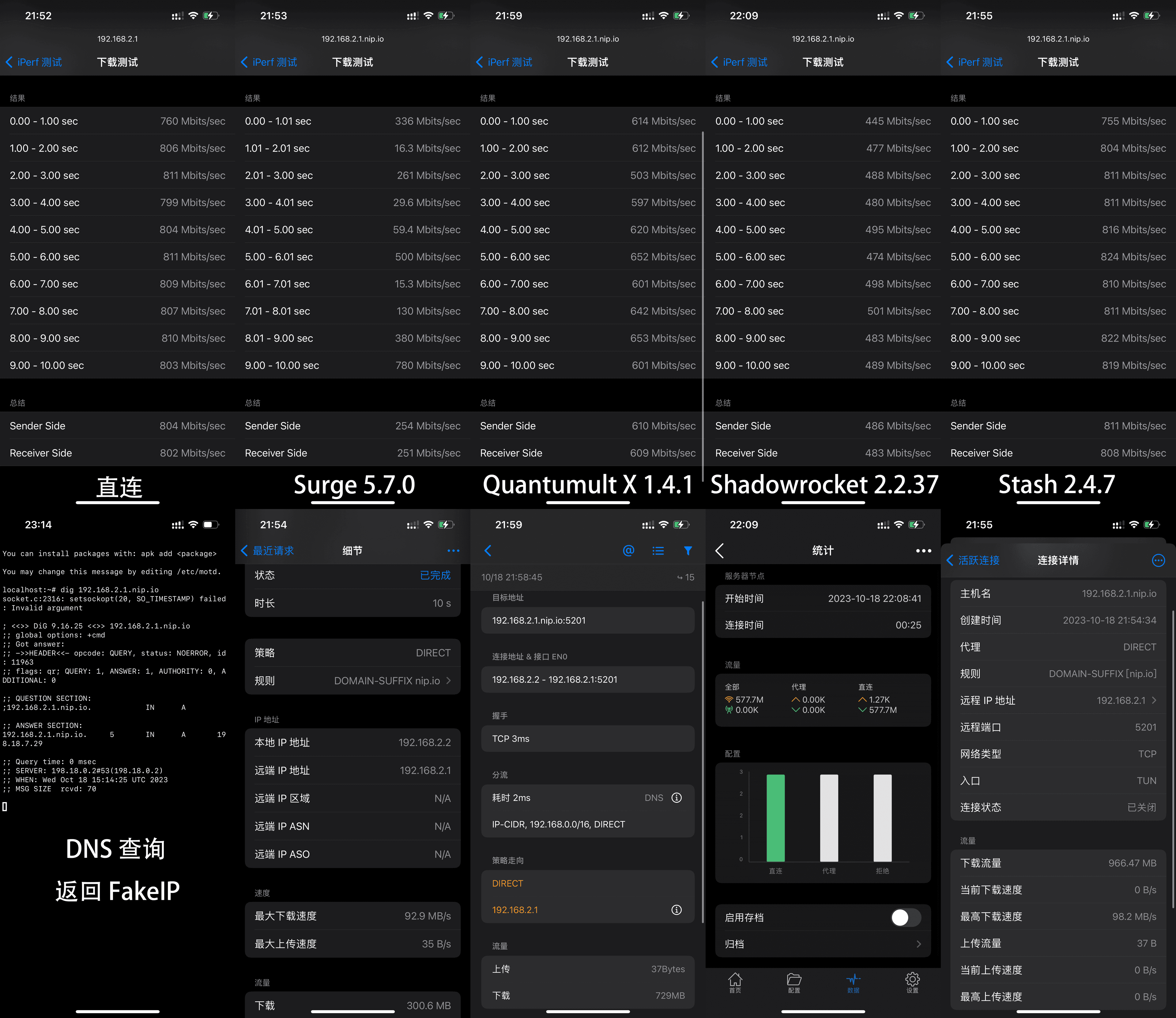
Task: Open list view icon in Quantumult X detail
Action: [x=658, y=550]
